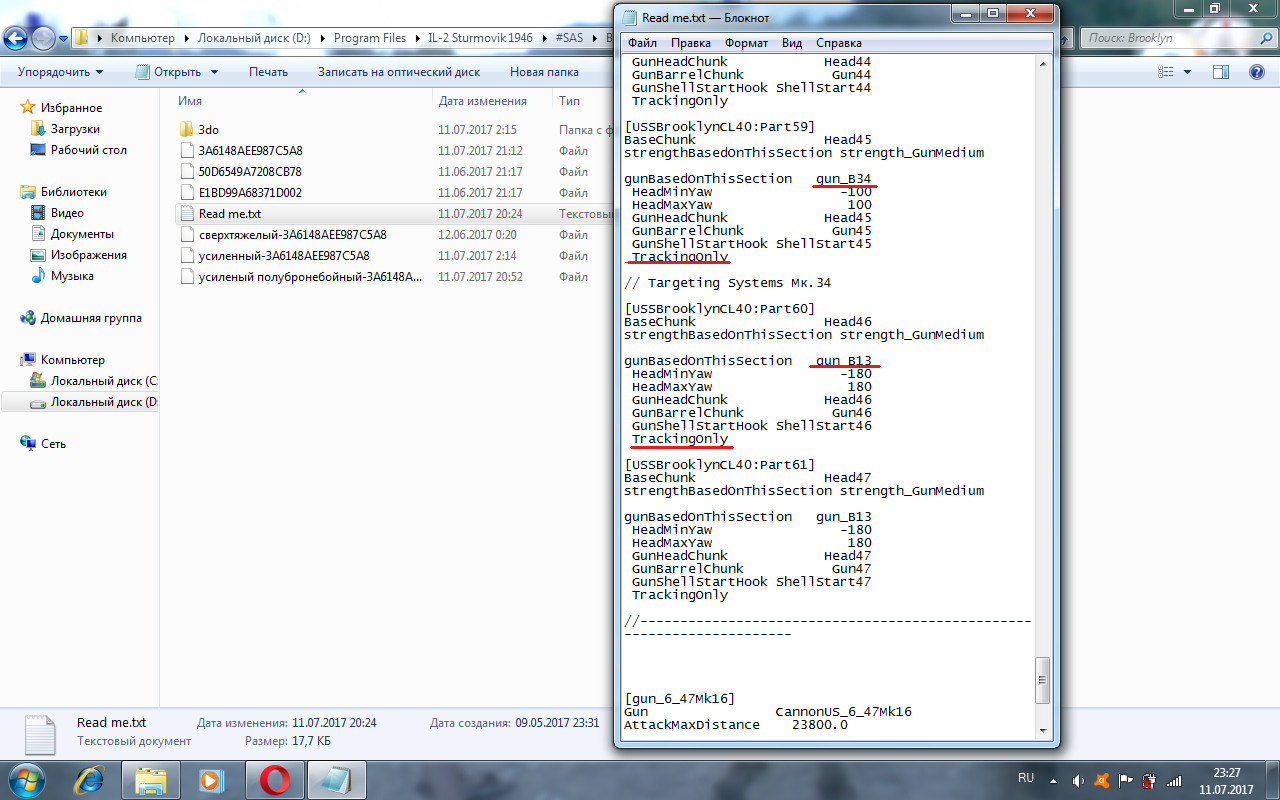
Task: Click the Изображения library icon
Action: tap(38, 255)
